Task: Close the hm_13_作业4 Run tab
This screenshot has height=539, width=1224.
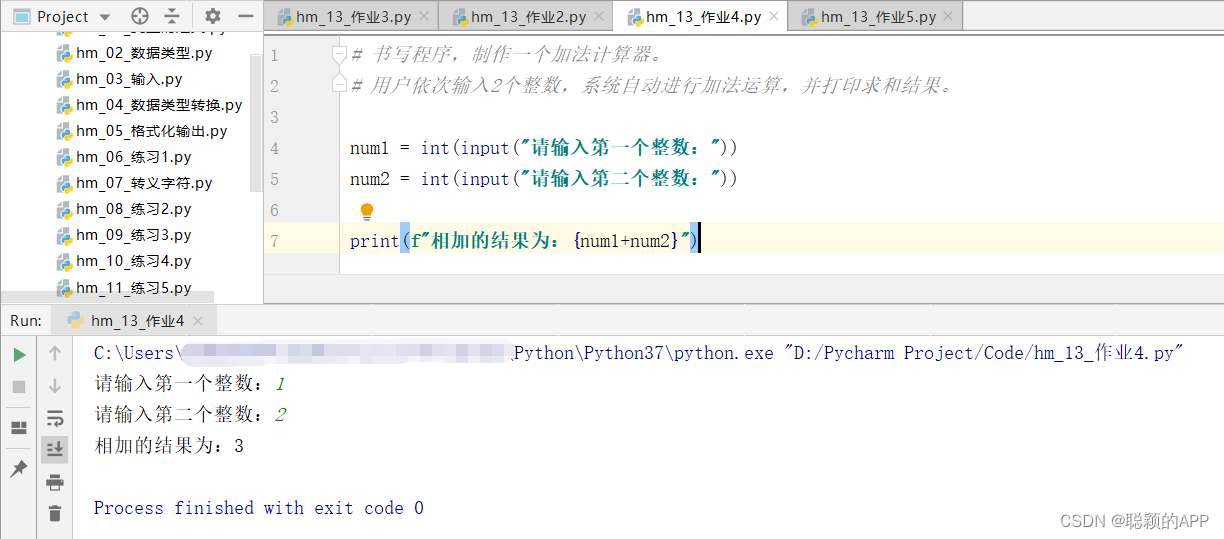Action: (198, 321)
